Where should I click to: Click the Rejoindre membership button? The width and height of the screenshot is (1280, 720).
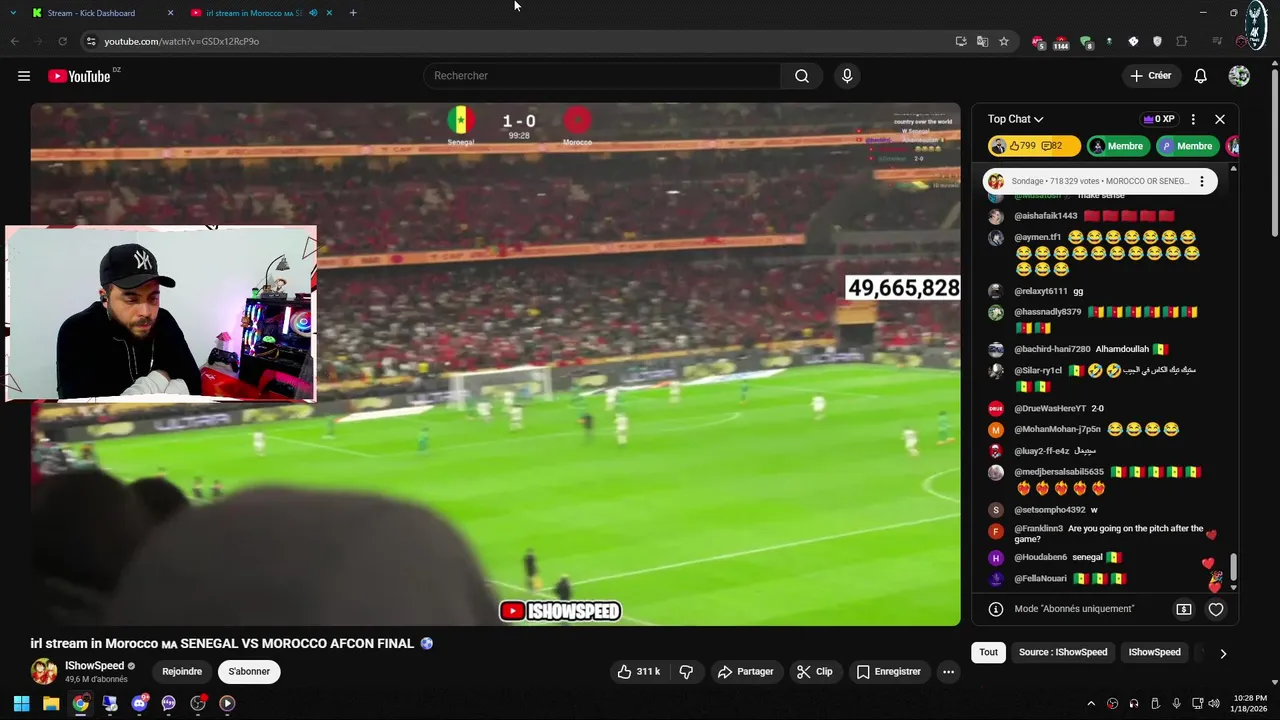[182, 672]
